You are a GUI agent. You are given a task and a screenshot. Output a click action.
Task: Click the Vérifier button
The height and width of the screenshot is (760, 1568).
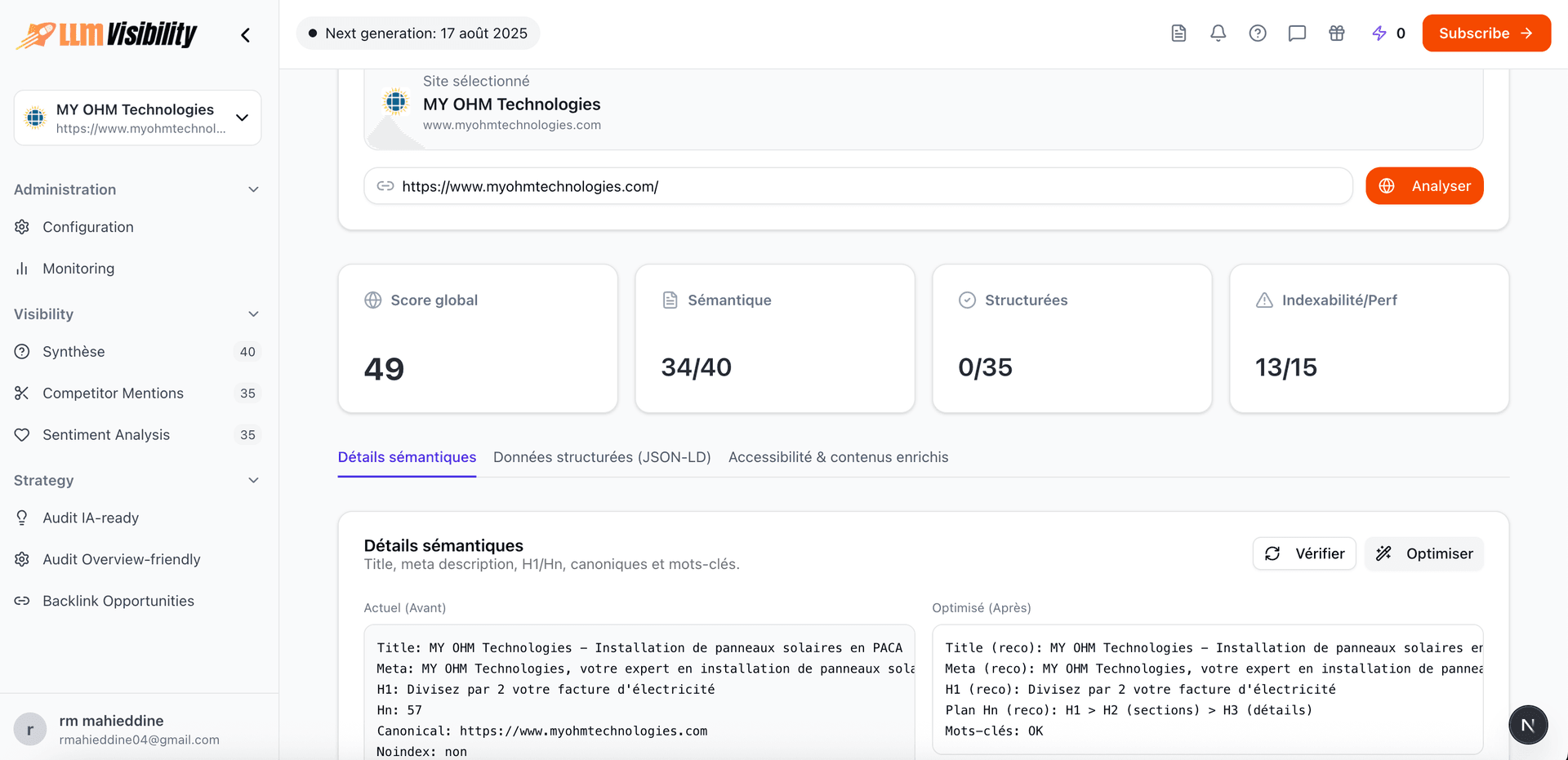[x=1304, y=553]
